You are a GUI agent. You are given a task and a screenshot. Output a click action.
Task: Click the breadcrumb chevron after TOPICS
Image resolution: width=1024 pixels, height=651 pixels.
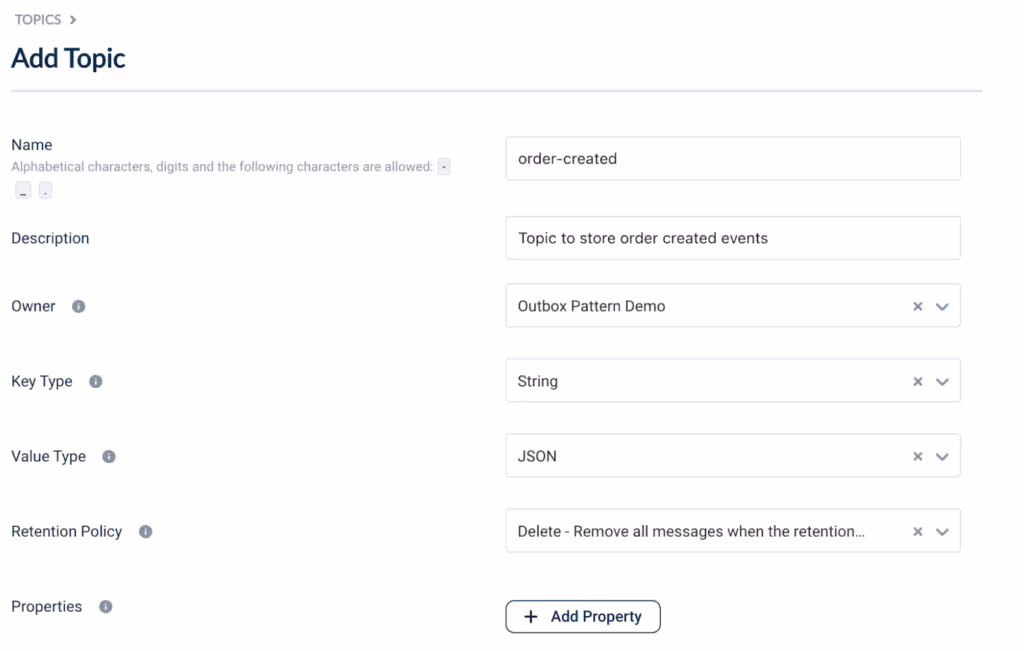click(72, 20)
